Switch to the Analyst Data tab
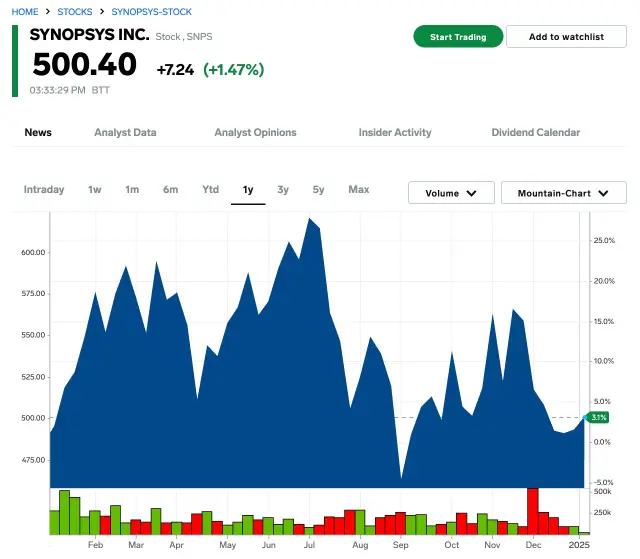640x559 pixels. [x=125, y=133]
